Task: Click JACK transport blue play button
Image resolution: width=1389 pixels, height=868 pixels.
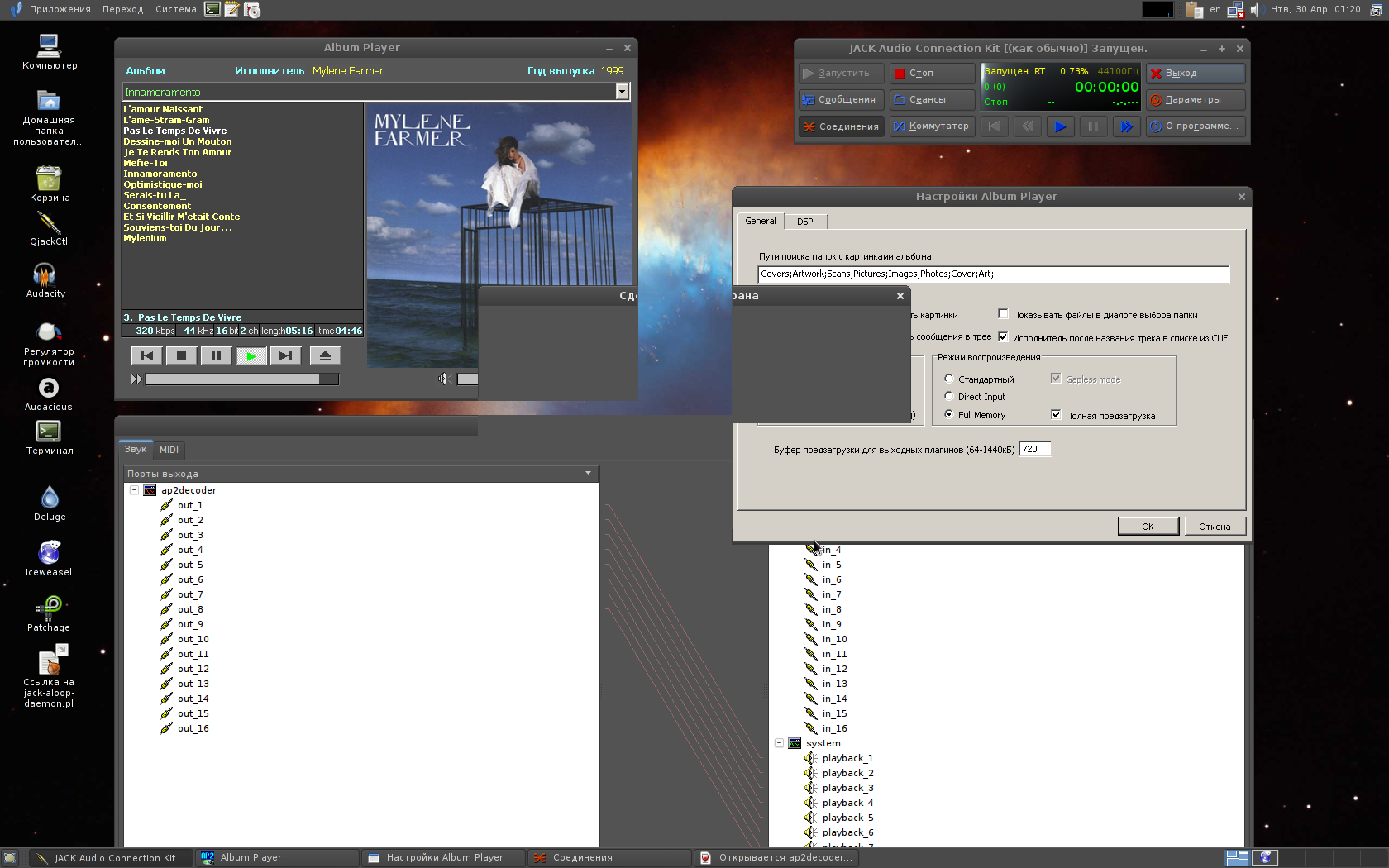Action: (x=1060, y=126)
